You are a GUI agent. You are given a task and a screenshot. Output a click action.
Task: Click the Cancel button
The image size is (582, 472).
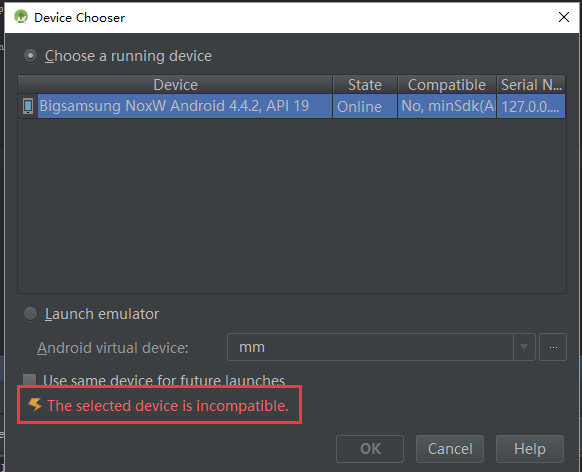click(450, 449)
